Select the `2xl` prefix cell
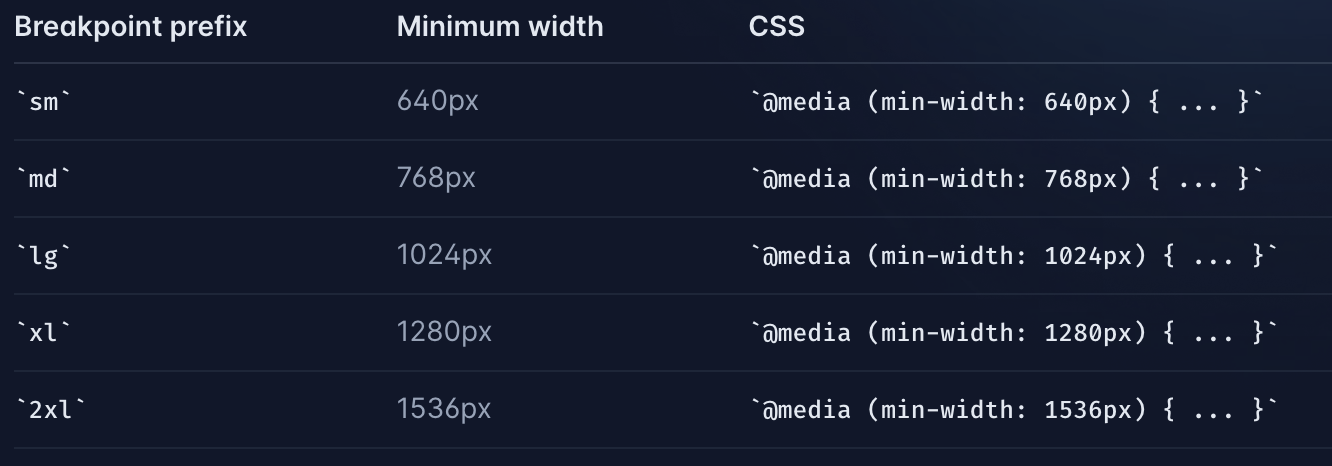 coord(51,410)
